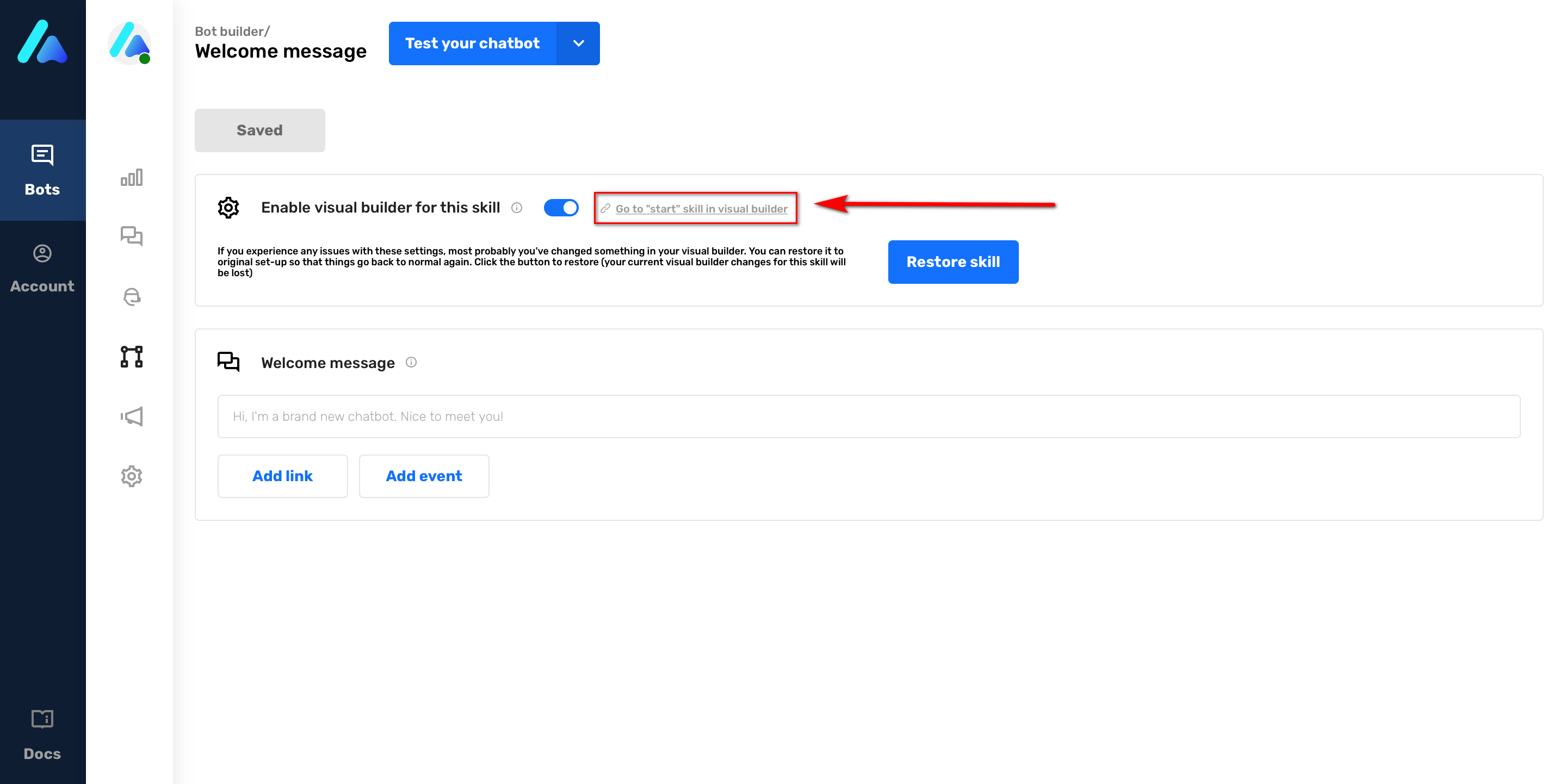1547x784 pixels.
Task: Click the settings gear icon in sidebar
Action: tap(131, 475)
